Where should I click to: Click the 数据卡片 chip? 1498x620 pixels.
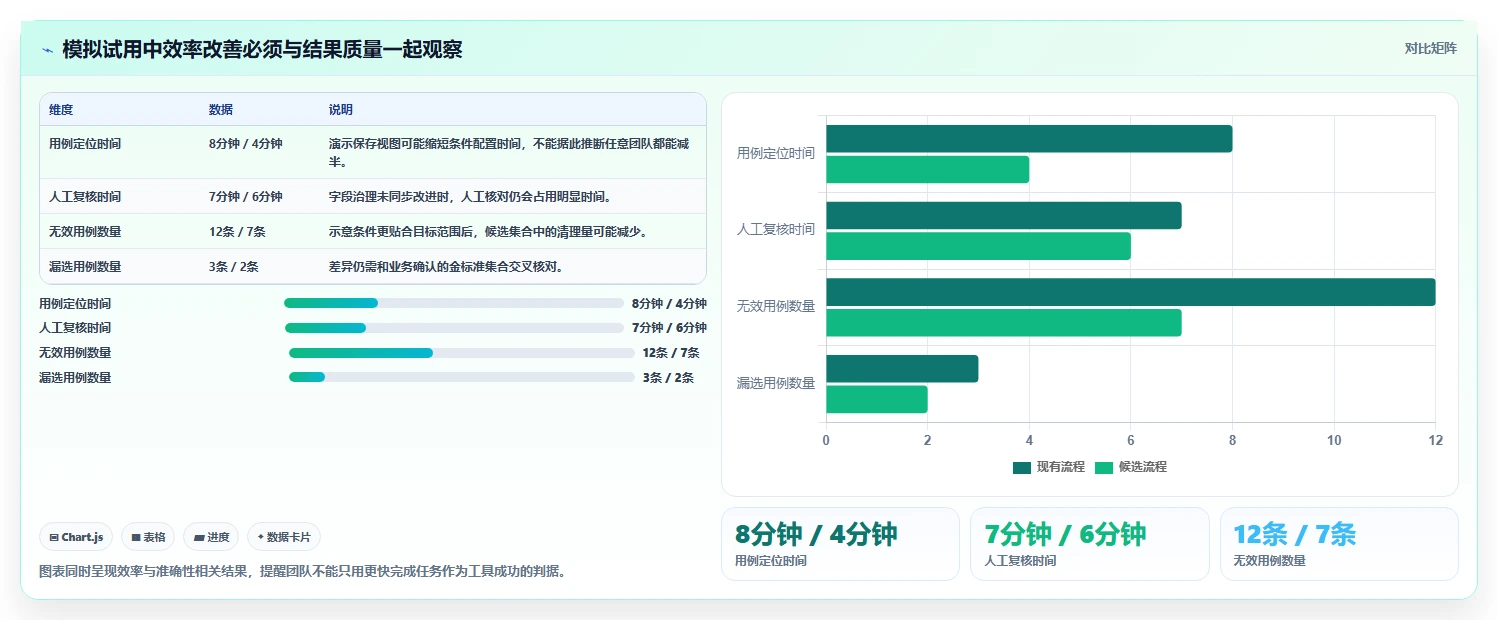[x=284, y=537]
